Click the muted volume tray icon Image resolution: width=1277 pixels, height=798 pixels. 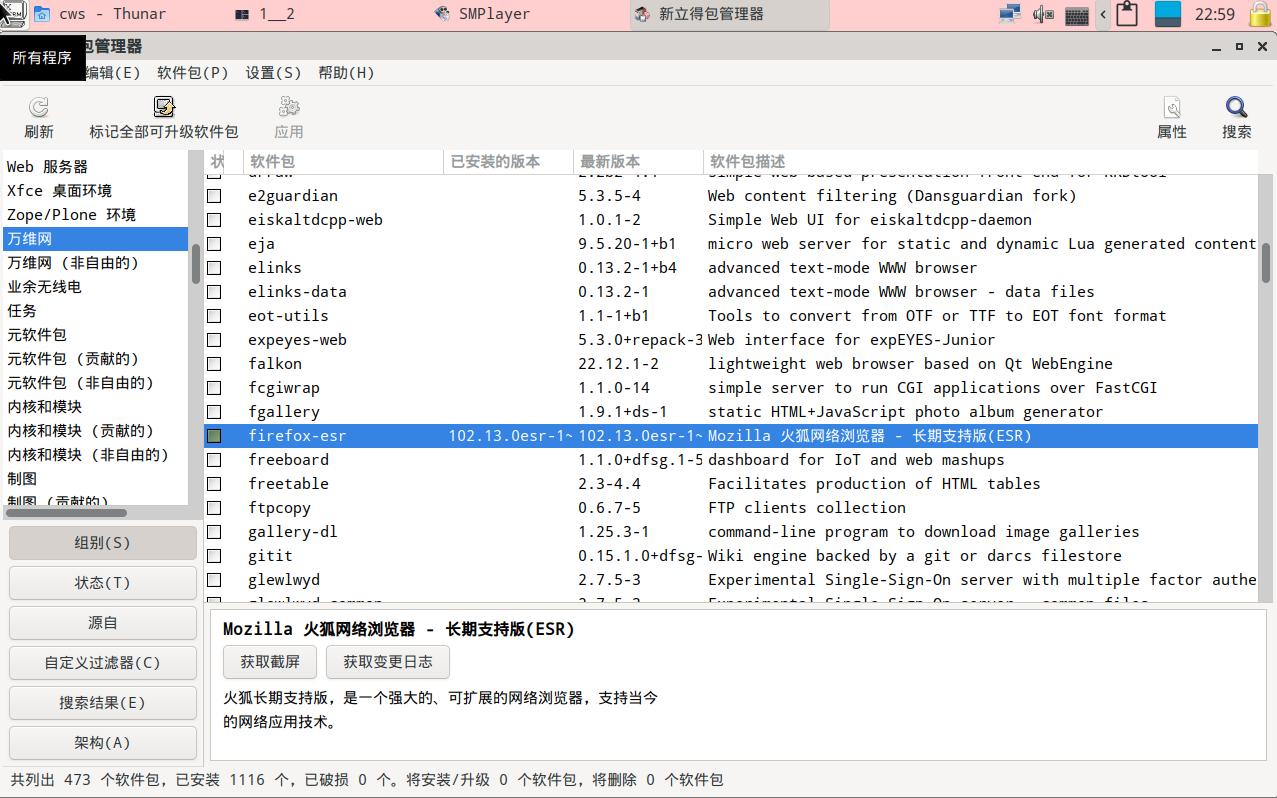click(x=1043, y=14)
